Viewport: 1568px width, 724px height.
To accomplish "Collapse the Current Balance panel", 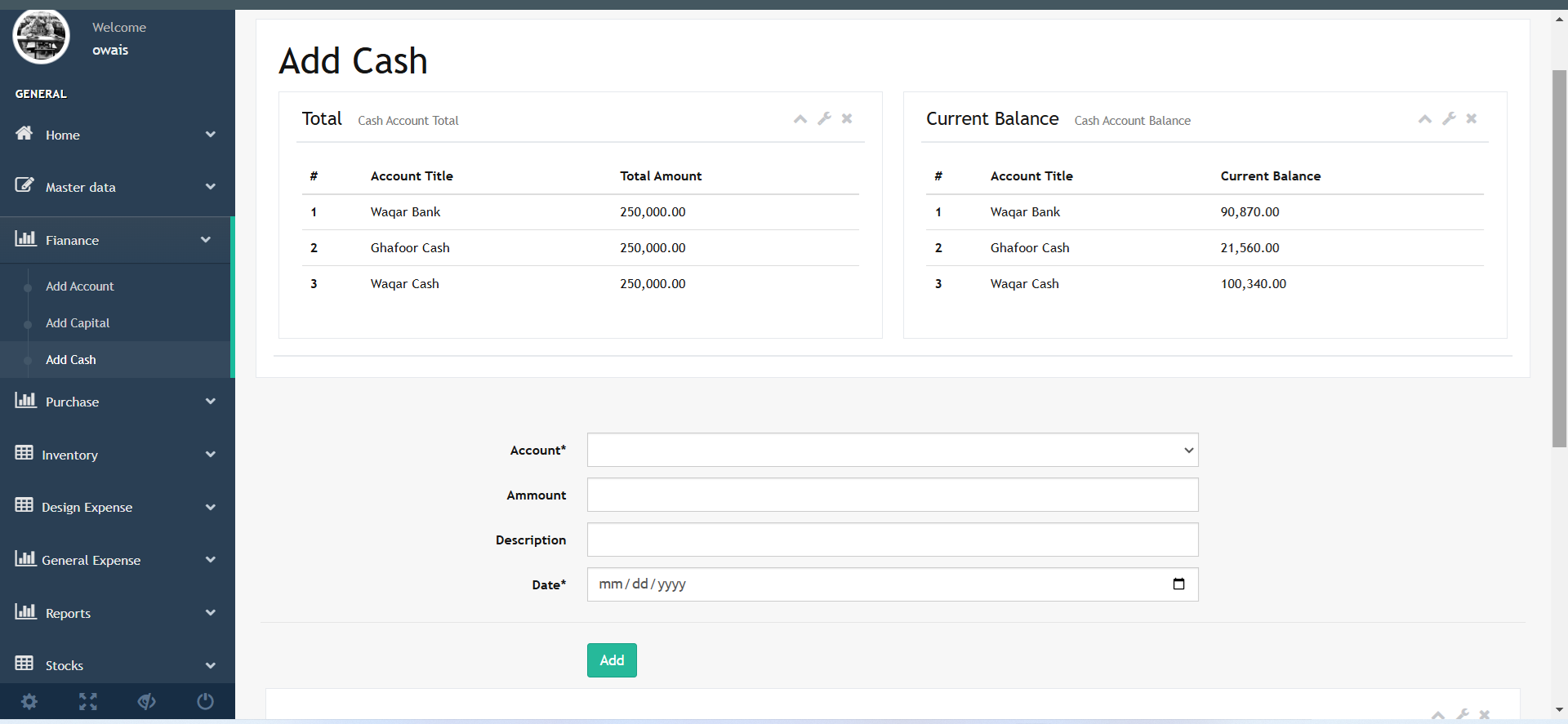I will click(1425, 119).
